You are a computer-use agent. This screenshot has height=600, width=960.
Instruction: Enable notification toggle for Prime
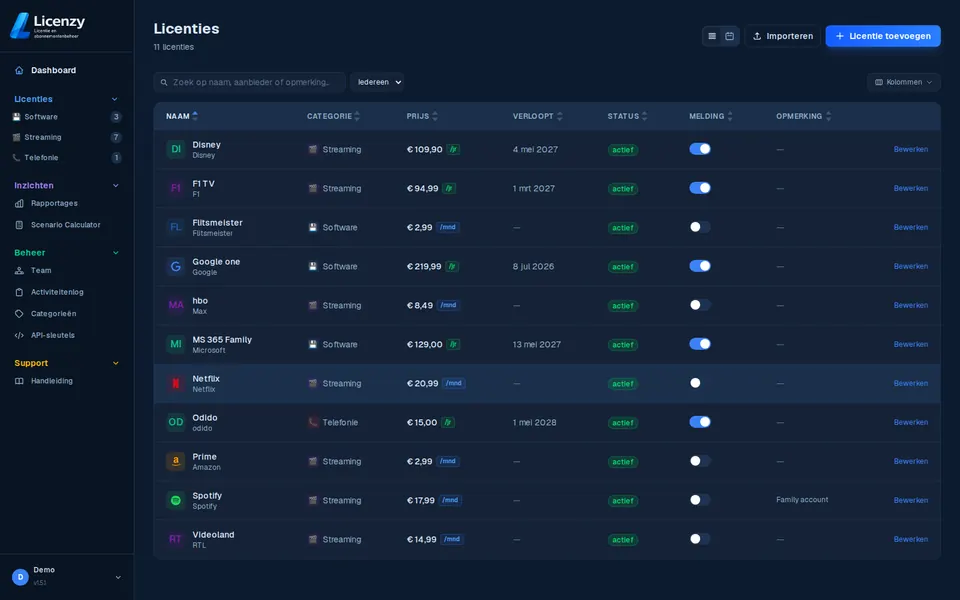700,461
